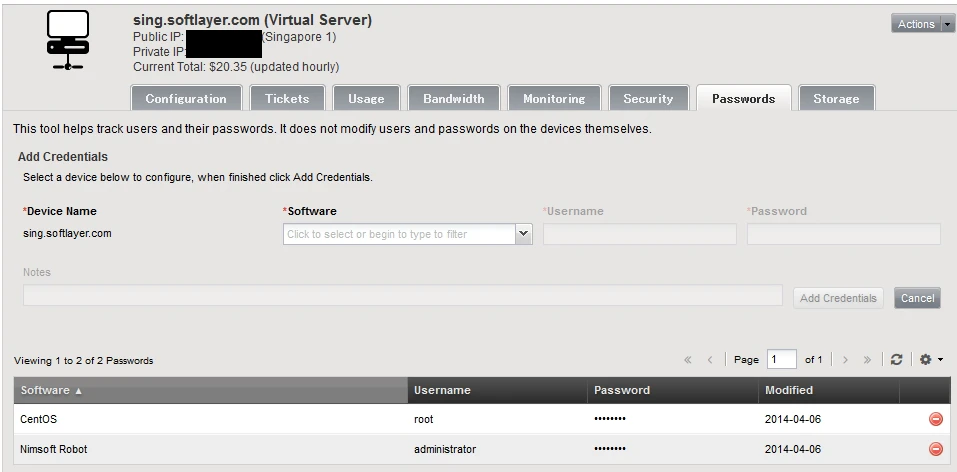957x472 pixels.
Task: Sort by the Modified column header
Action: [829, 390]
